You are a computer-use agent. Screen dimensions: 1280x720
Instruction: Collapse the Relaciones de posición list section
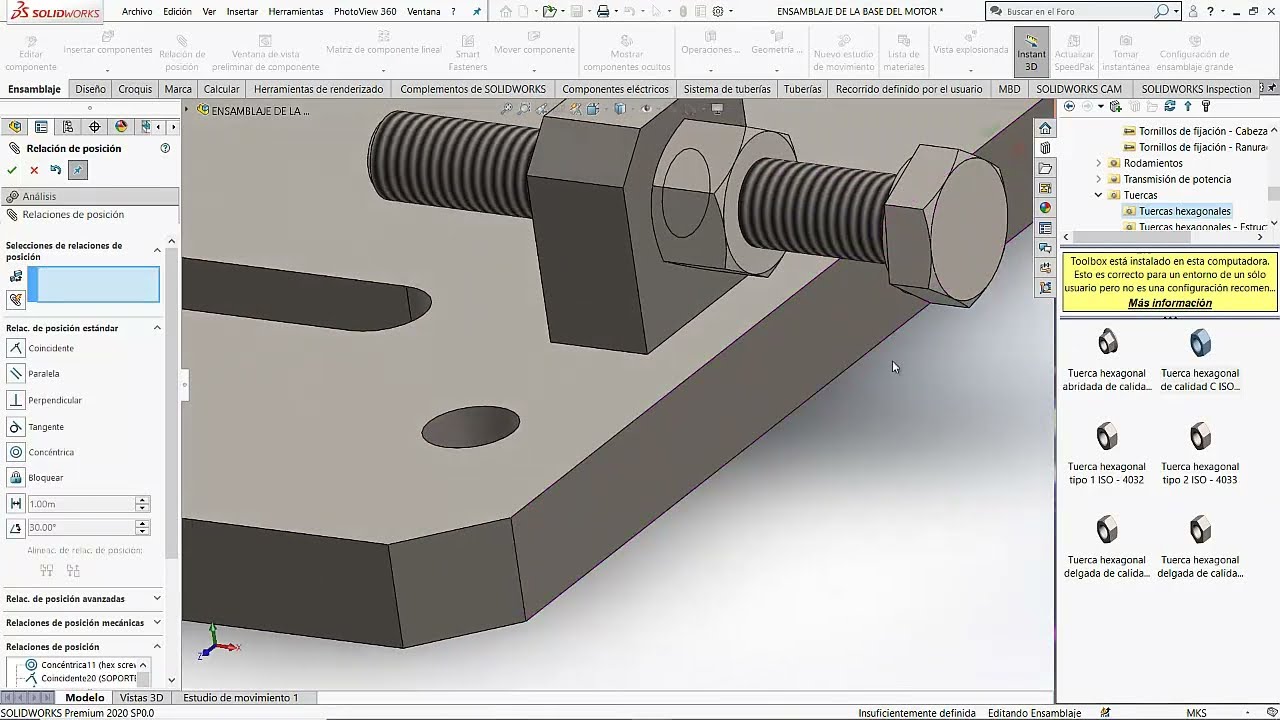pyautogui.click(x=157, y=646)
